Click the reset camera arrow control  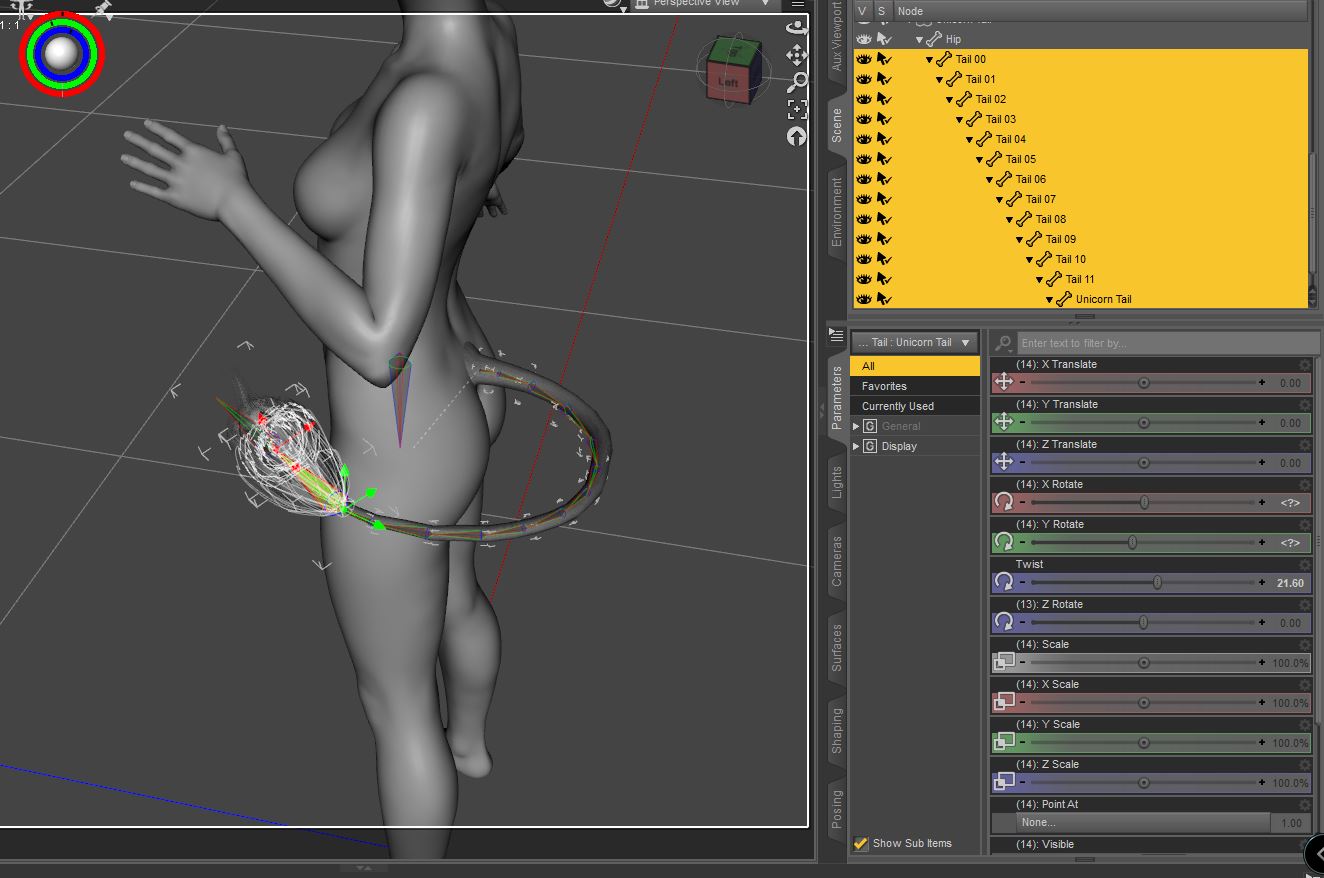click(797, 136)
